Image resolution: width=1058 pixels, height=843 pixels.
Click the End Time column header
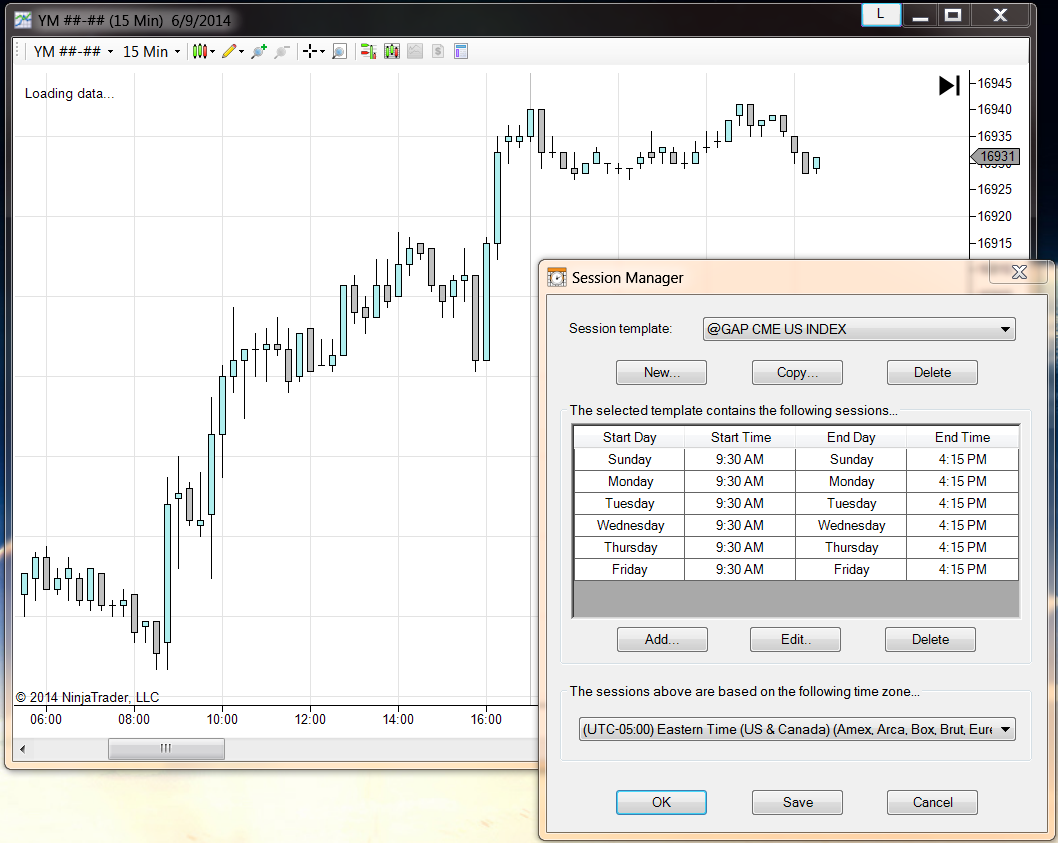tap(962, 437)
